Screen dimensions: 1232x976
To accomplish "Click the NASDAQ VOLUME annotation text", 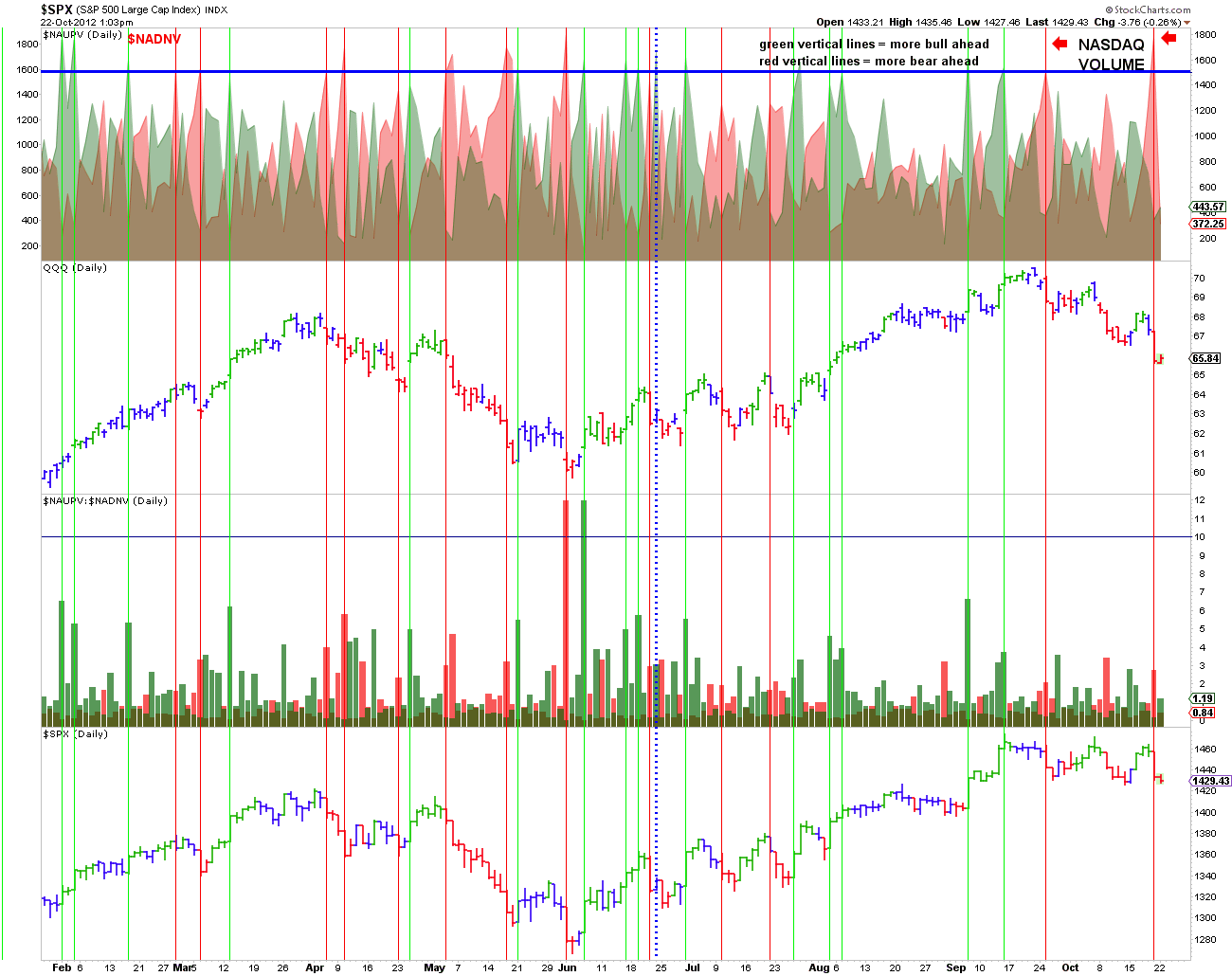I will click(1111, 54).
